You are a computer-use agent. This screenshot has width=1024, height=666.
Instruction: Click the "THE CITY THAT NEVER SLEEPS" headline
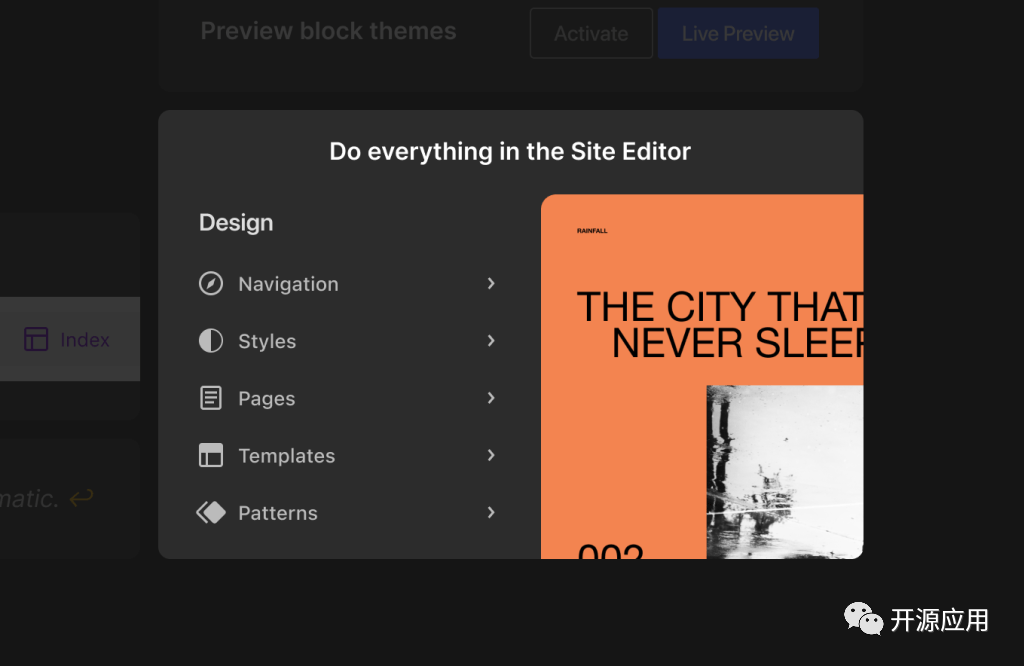pos(720,324)
